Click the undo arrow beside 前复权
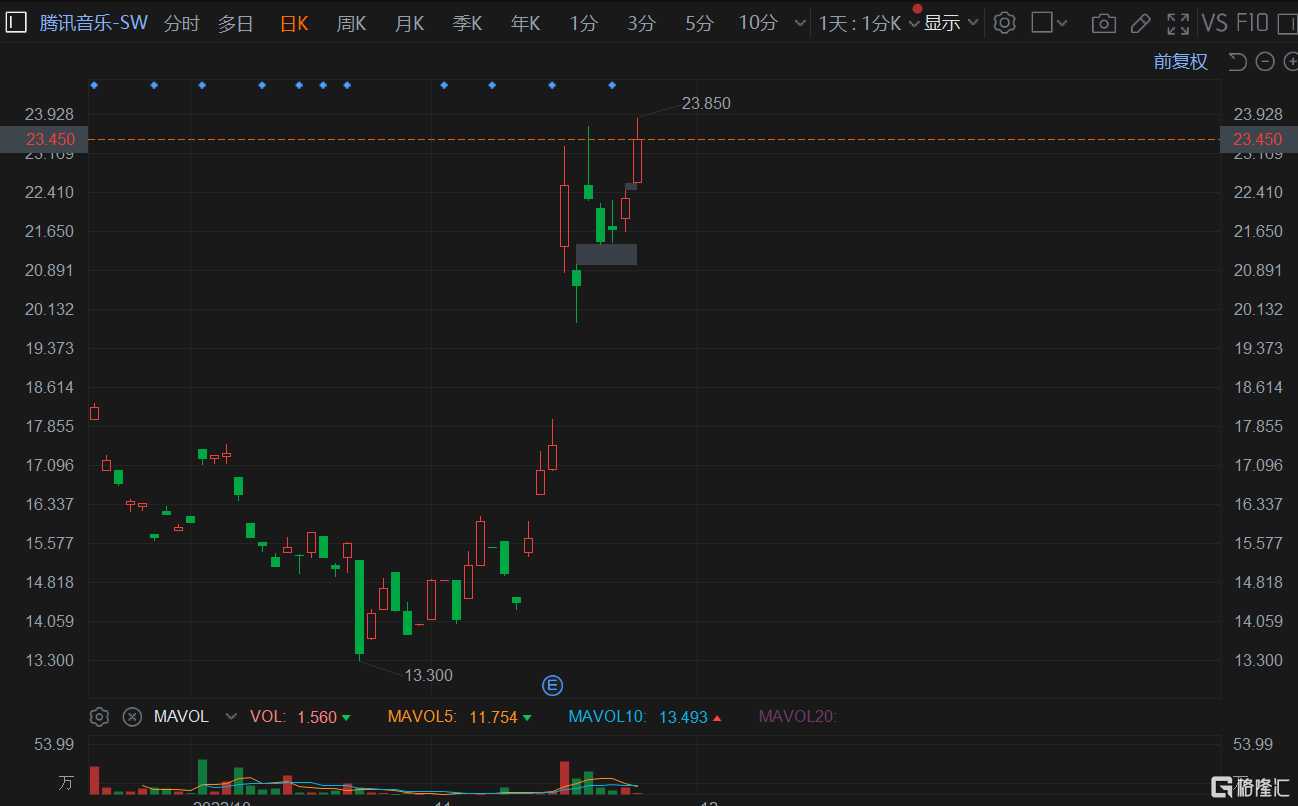Screen dimensions: 1298x806 1237,62
